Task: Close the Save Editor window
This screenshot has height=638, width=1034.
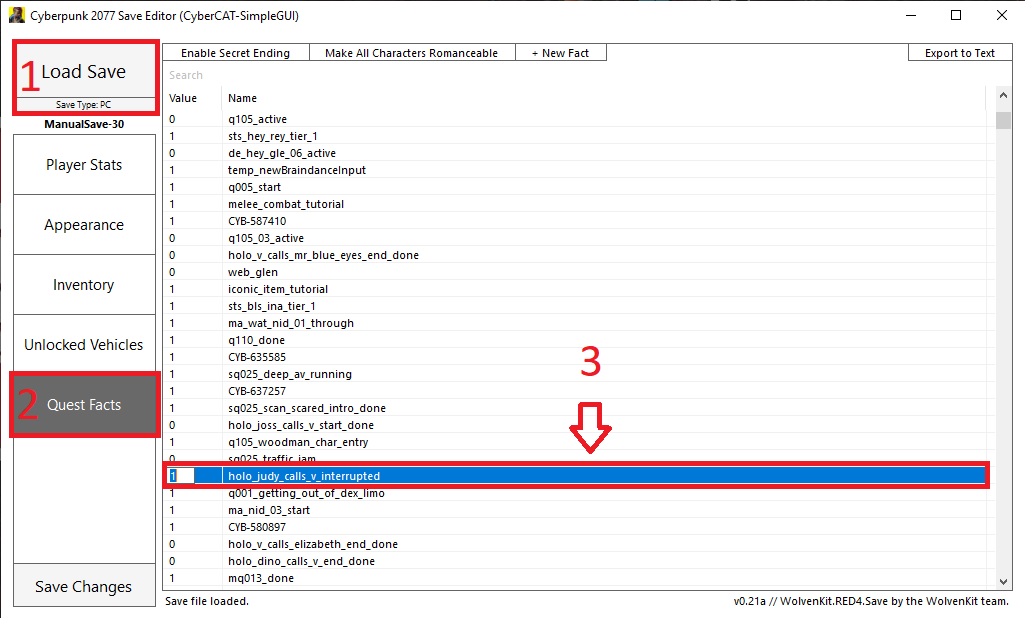Action: point(1002,15)
